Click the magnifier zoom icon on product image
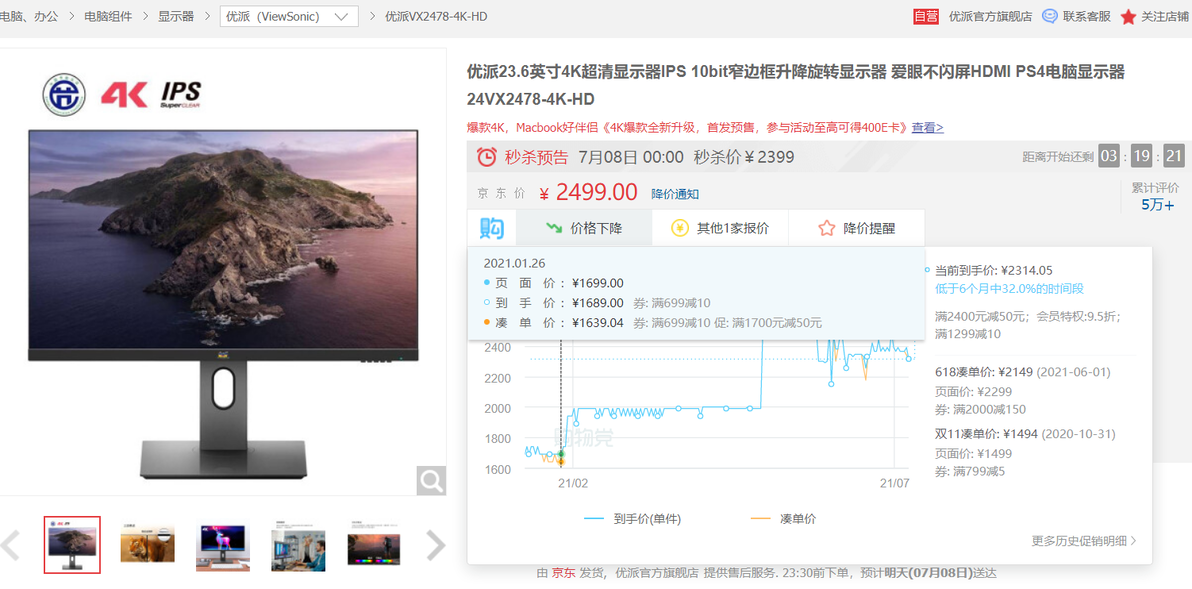The height and width of the screenshot is (589, 1192). pos(431,480)
